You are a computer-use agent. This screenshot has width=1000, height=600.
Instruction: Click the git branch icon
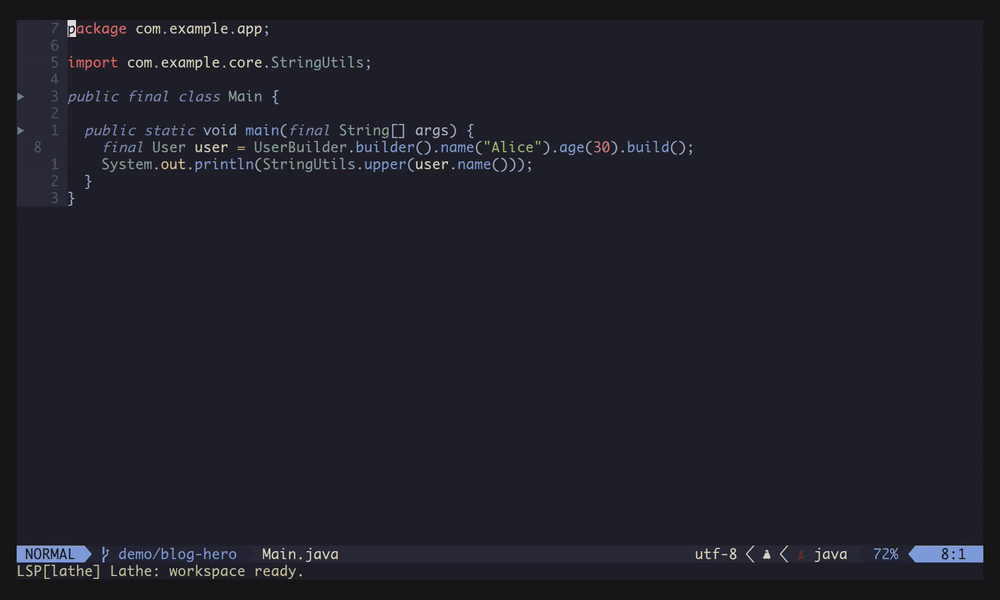point(105,554)
